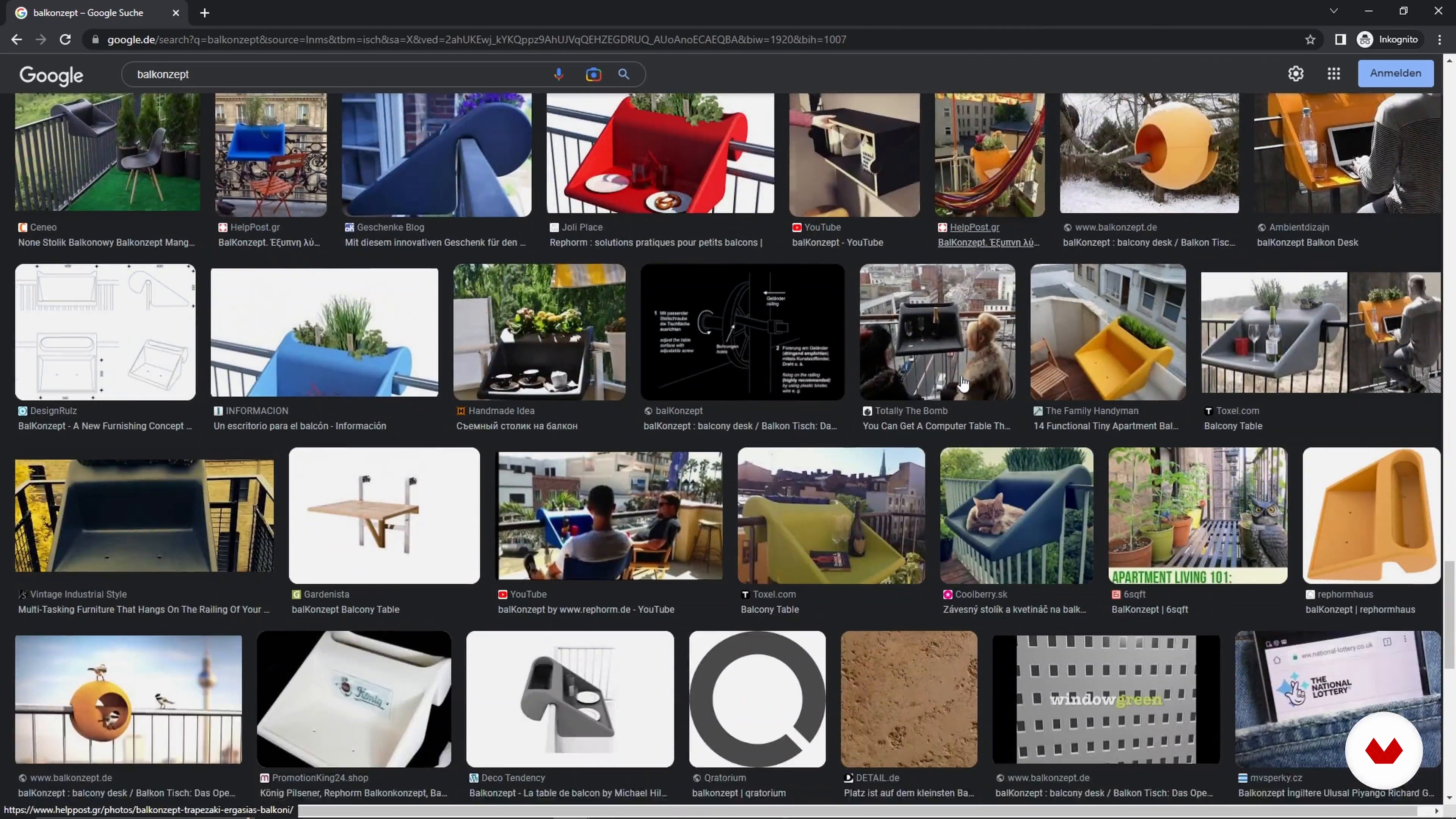Open the snowy orange bird feeder thumbnail
The image size is (1456, 819).
pyautogui.click(x=1149, y=154)
